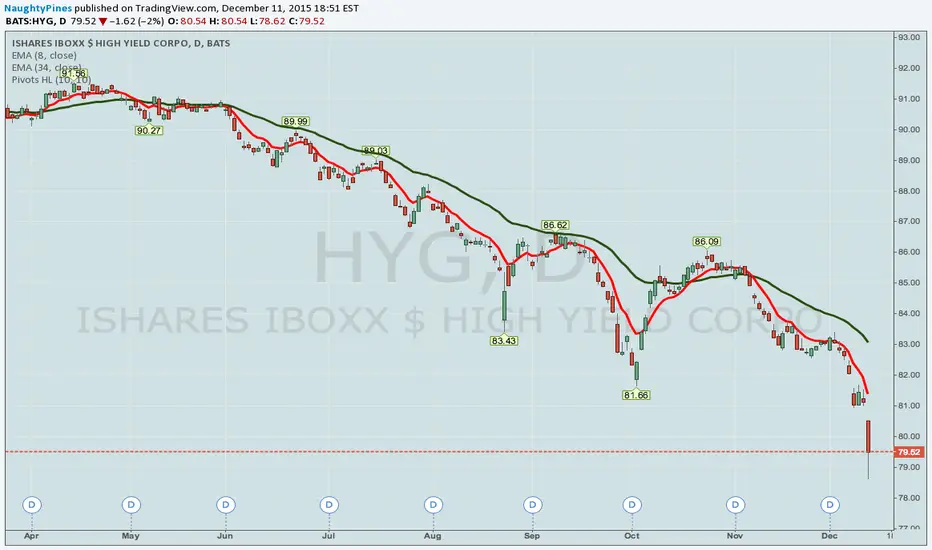This screenshot has width=932, height=550.
Task: Click the dividend D marker above Apr
Action: 32,505
